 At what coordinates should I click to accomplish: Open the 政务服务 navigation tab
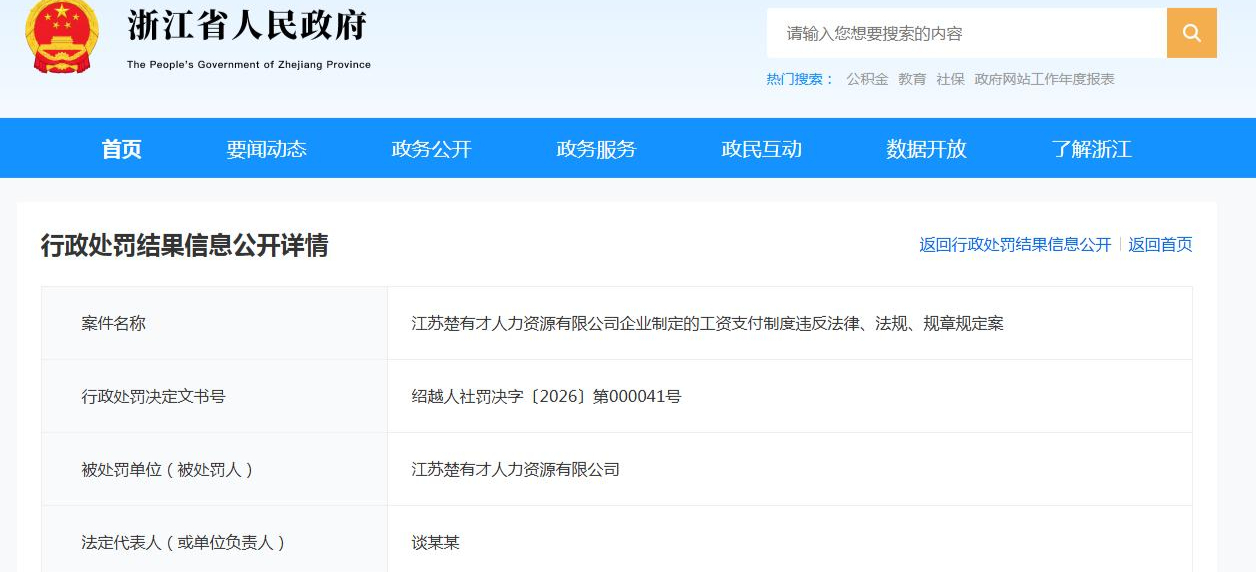[596, 149]
